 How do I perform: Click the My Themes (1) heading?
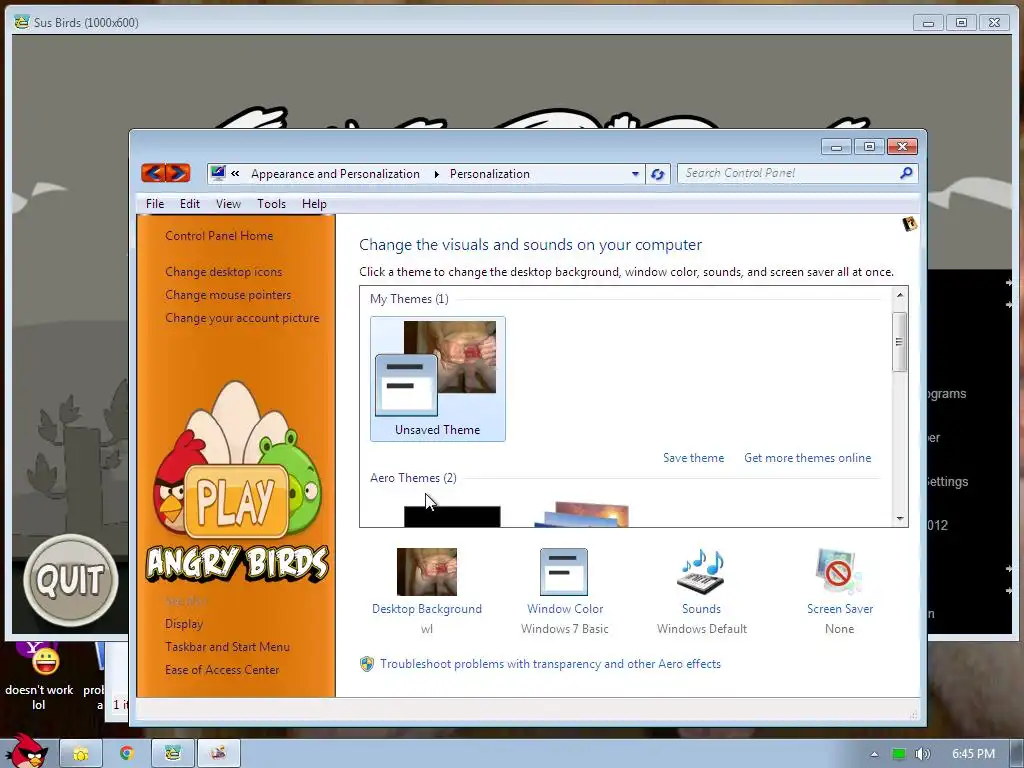tap(409, 299)
